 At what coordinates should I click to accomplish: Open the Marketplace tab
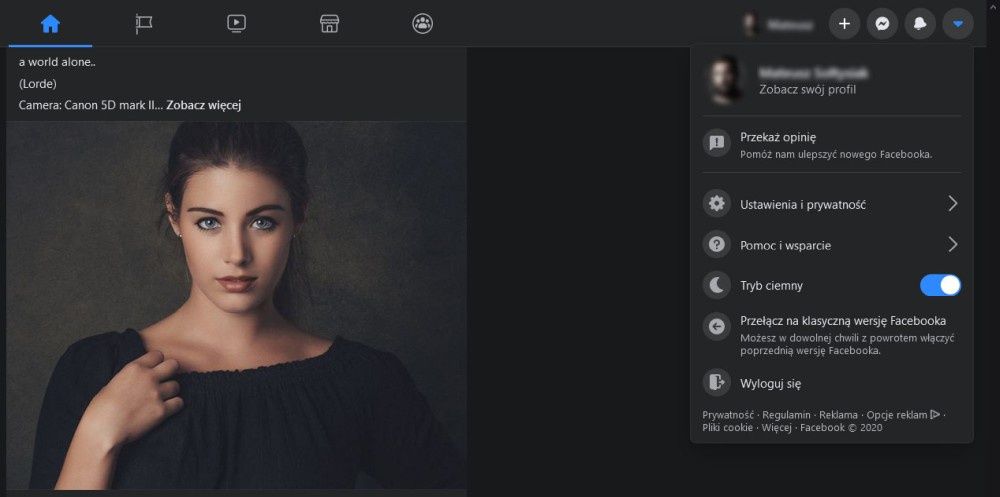coord(329,24)
